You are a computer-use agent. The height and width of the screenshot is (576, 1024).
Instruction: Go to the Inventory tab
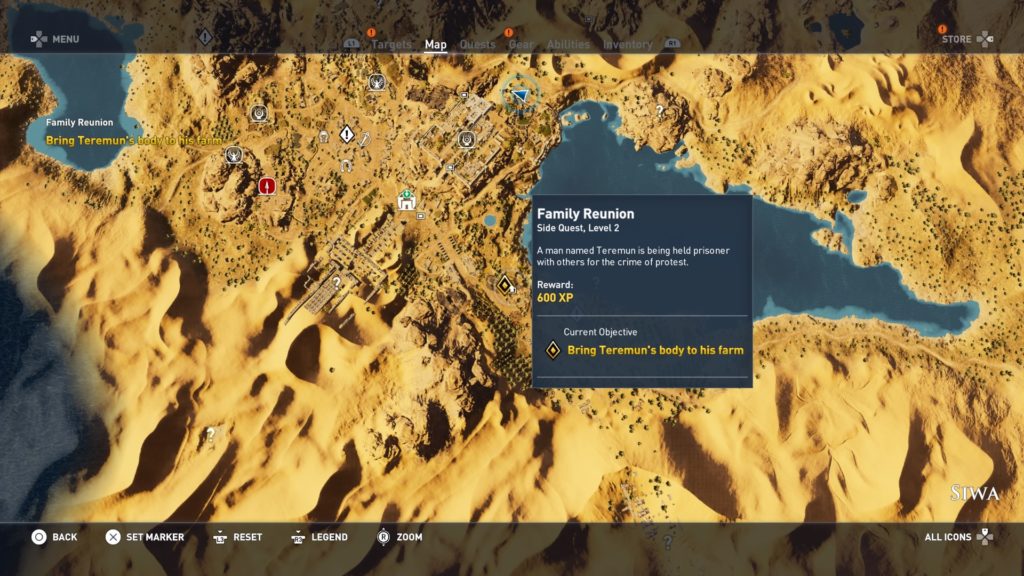(x=627, y=44)
